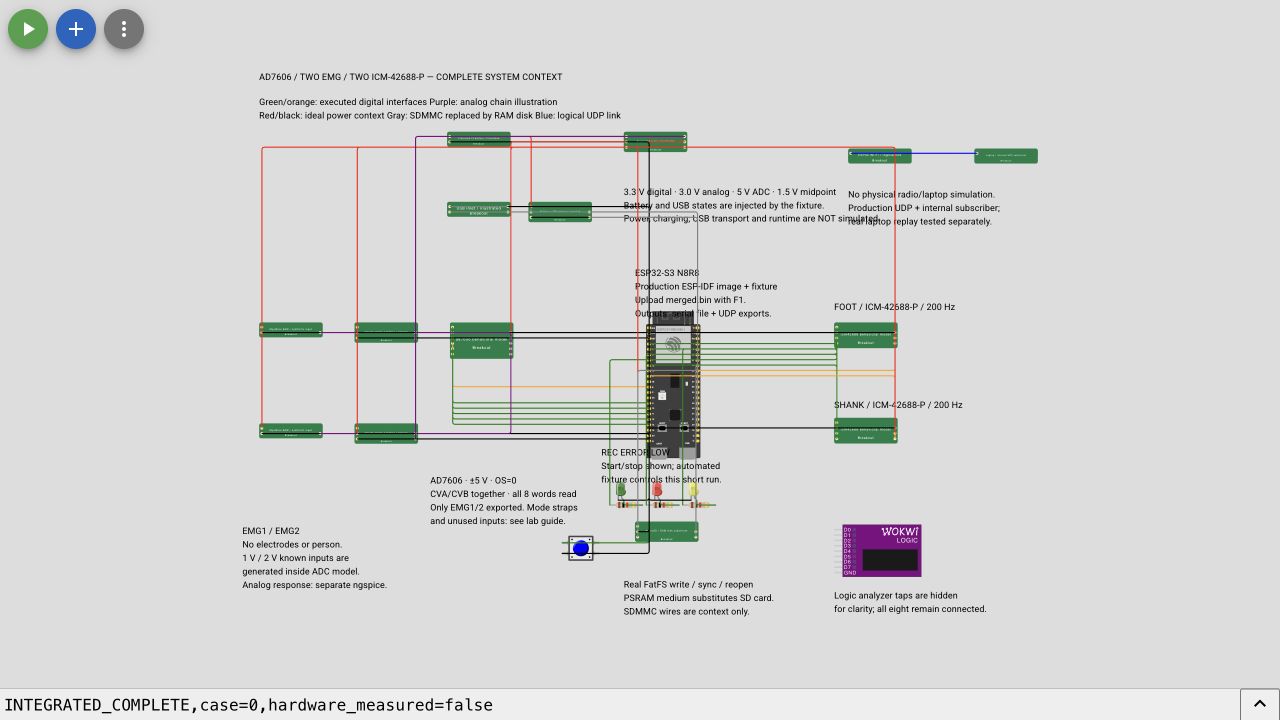
Task: Click the 'REC ERROR LOW' label
Action: coord(636,453)
